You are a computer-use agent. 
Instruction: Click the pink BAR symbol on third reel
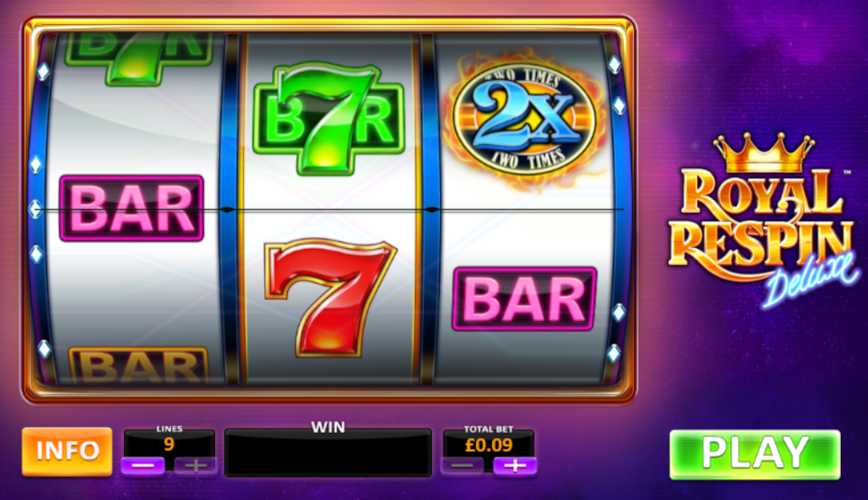(x=524, y=299)
